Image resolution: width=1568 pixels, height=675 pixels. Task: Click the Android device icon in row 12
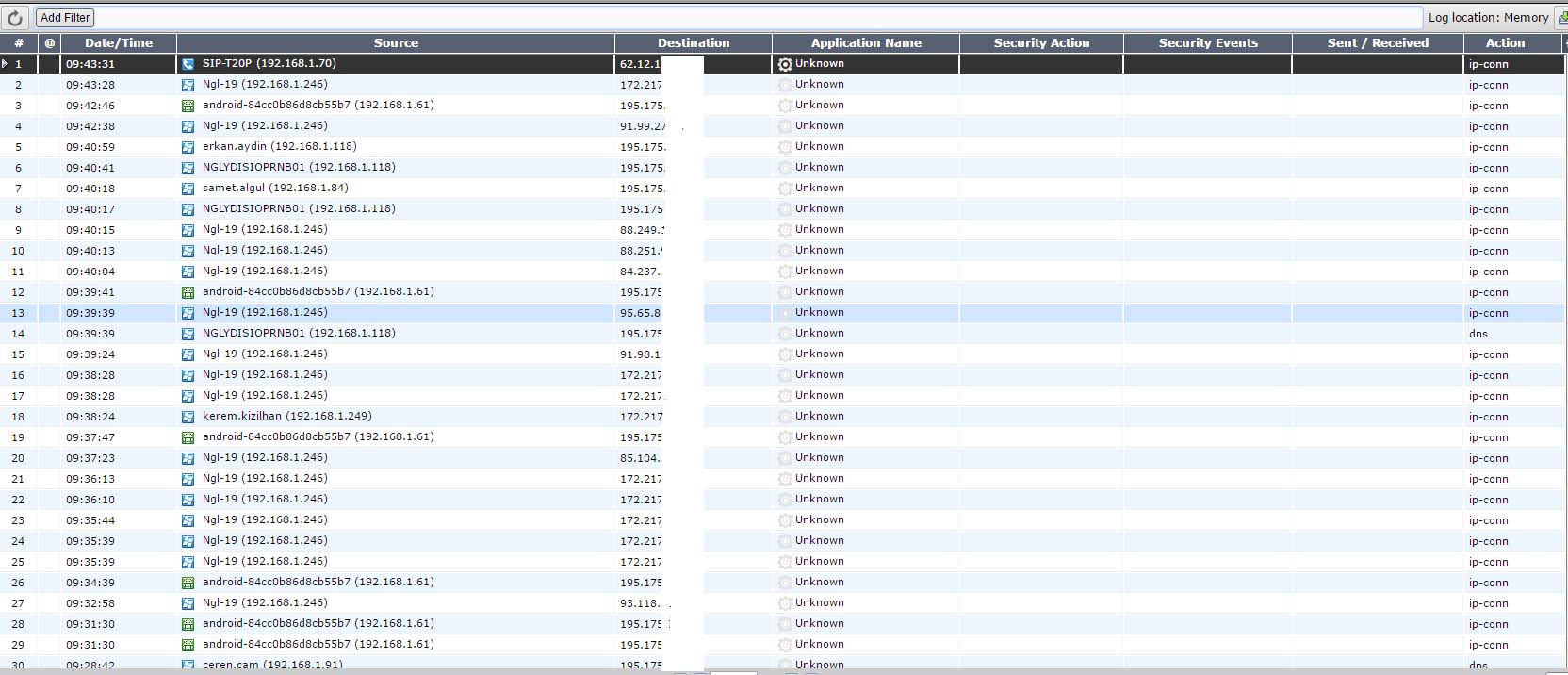click(x=188, y=292)
